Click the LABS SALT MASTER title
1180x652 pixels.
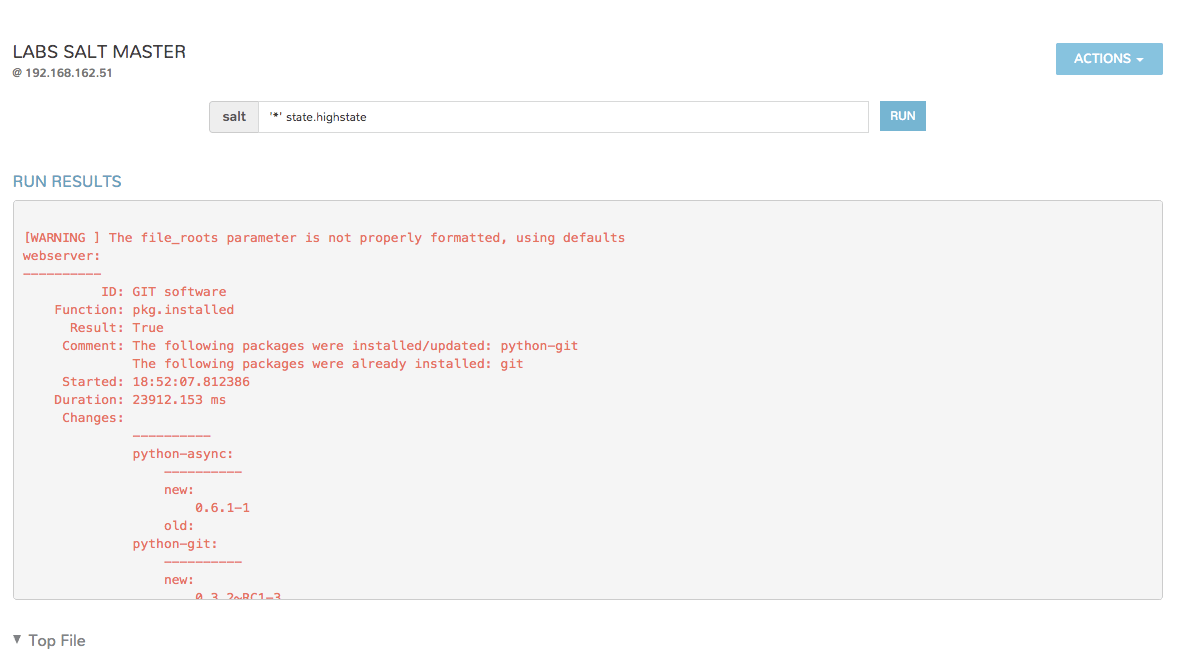coord(99,52)
